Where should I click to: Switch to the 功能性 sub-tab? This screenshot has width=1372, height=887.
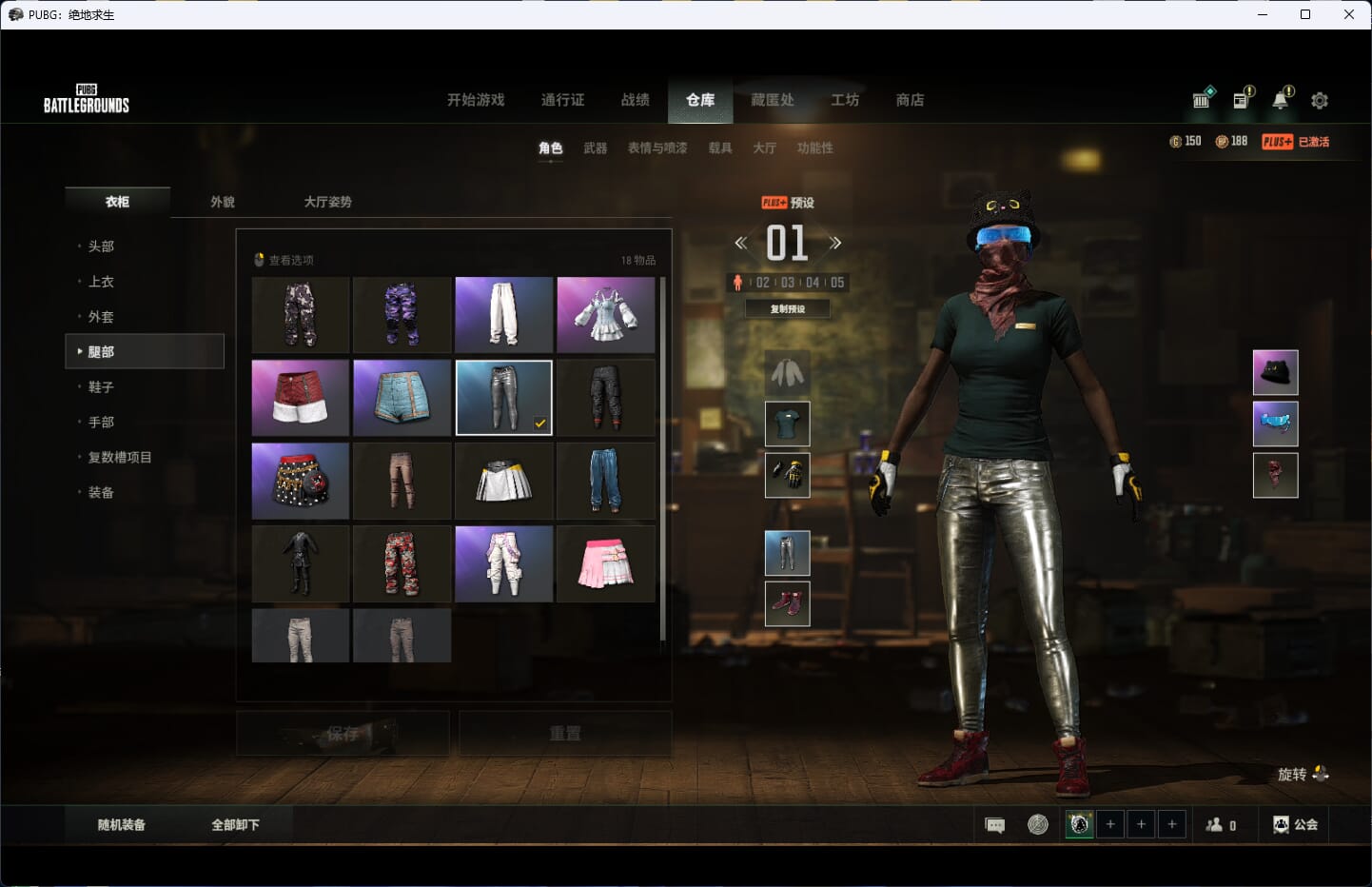click(814, 148)
